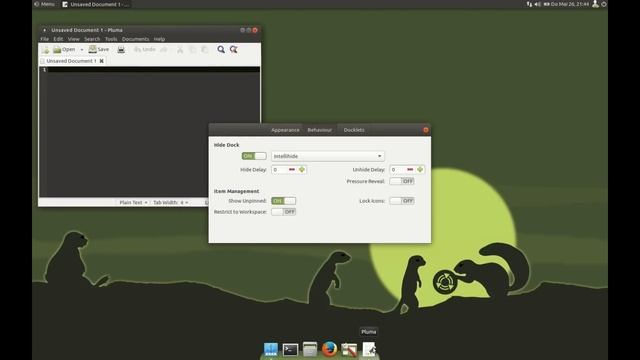
Task: Click the Cut scissors icon in Pluma
Action: (x=180, y=49)
